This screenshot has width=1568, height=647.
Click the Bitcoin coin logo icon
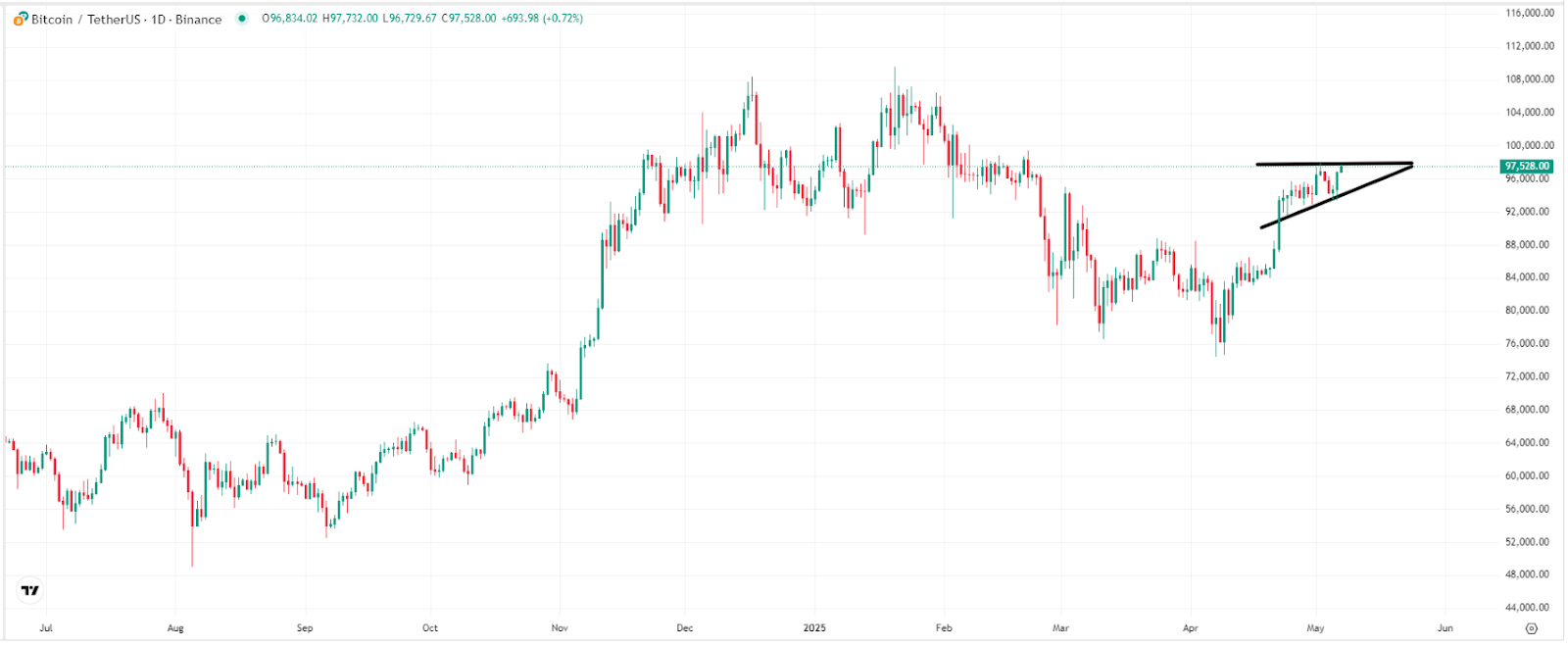click(x=18, y=18)
